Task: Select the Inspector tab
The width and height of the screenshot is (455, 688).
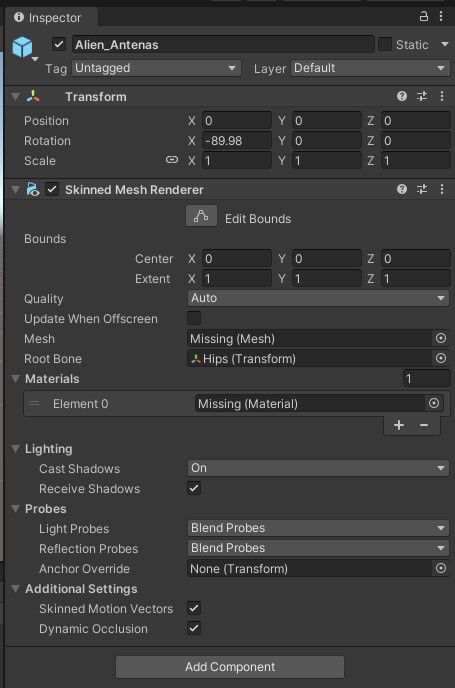Action: pos(51,18)
